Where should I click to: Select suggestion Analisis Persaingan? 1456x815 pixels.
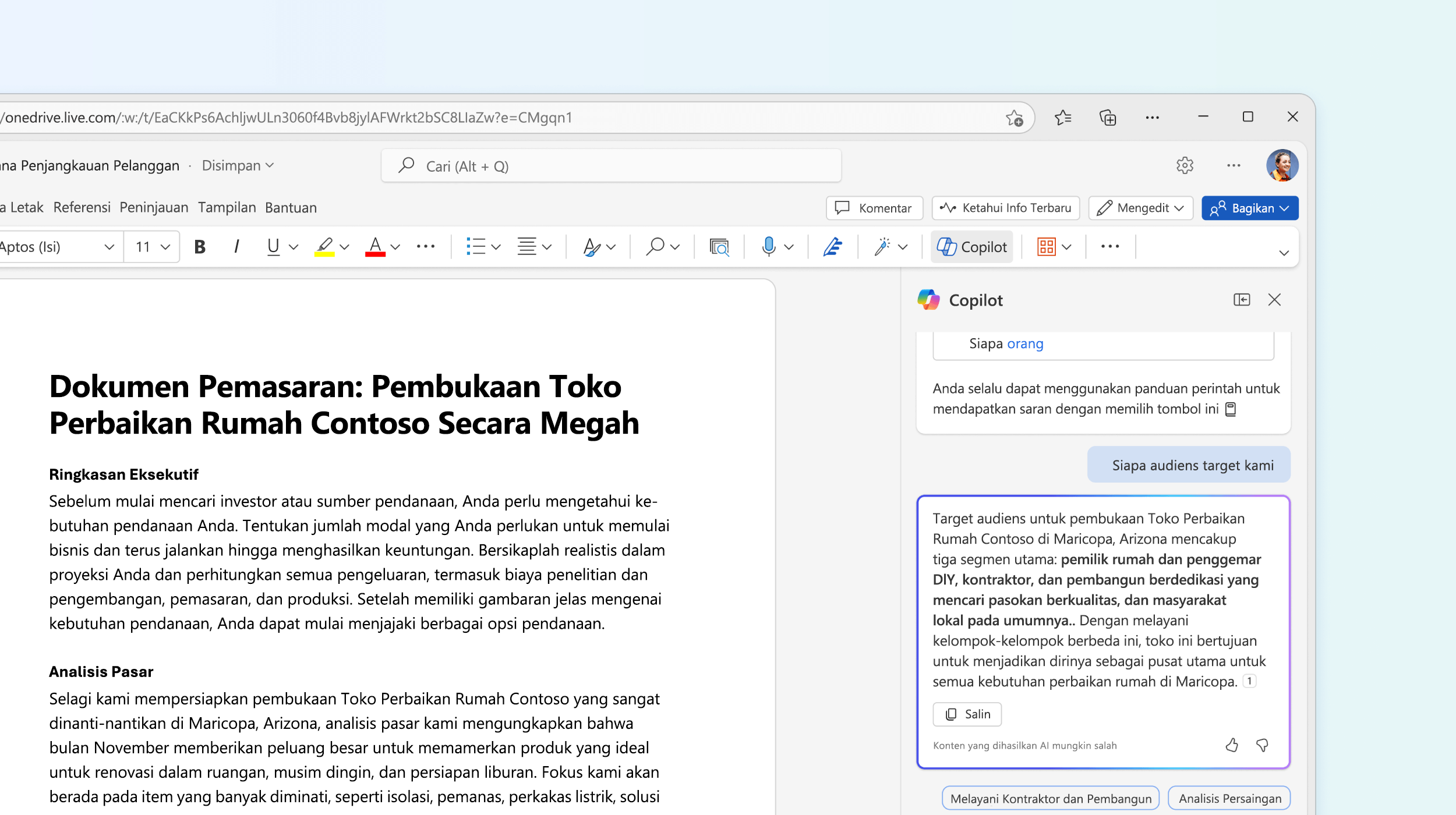[x=1230, y=799]
